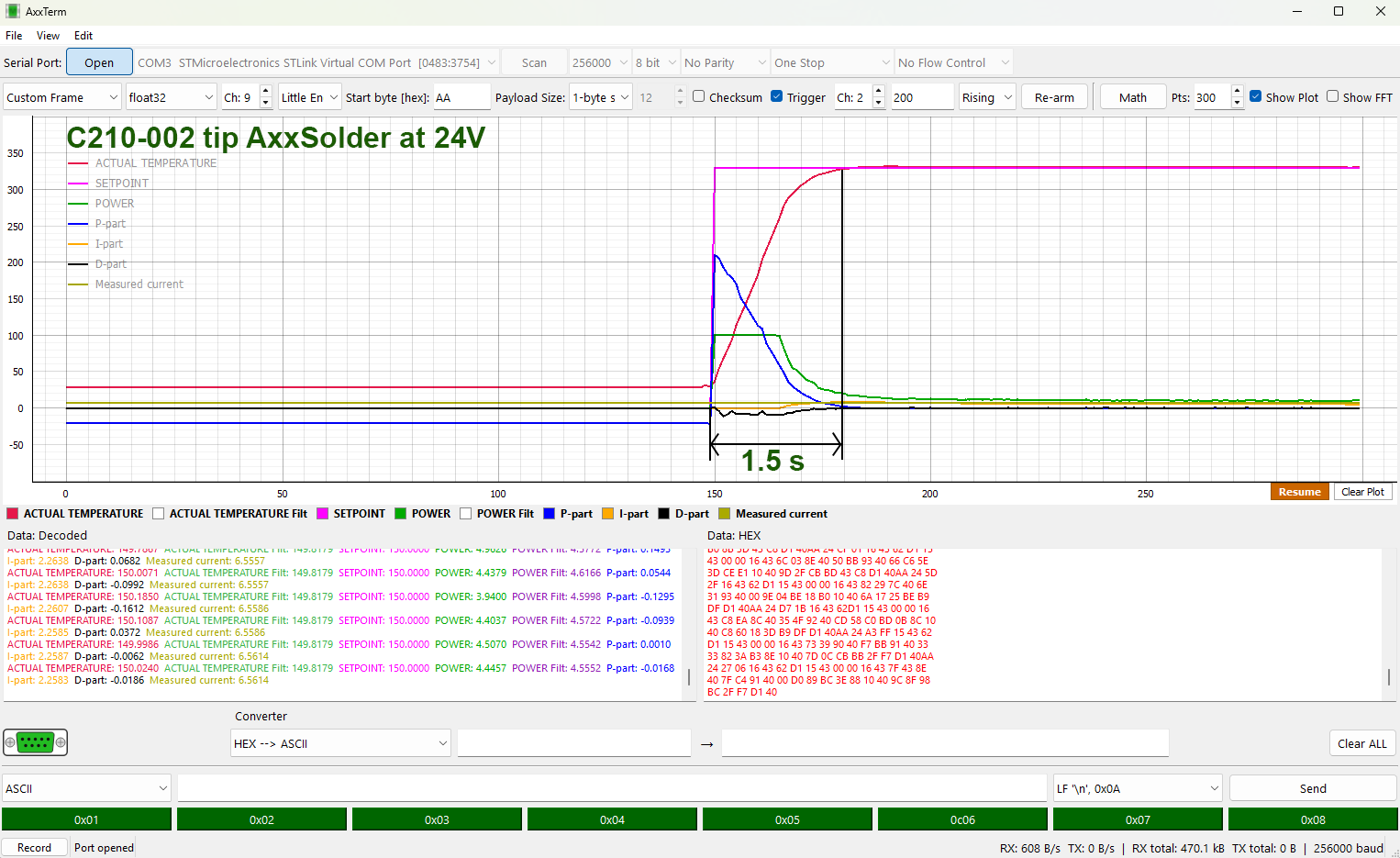The image size is (1400, 858).
Task: Click the Start byte hex input field
Action: tap(461, 97)
